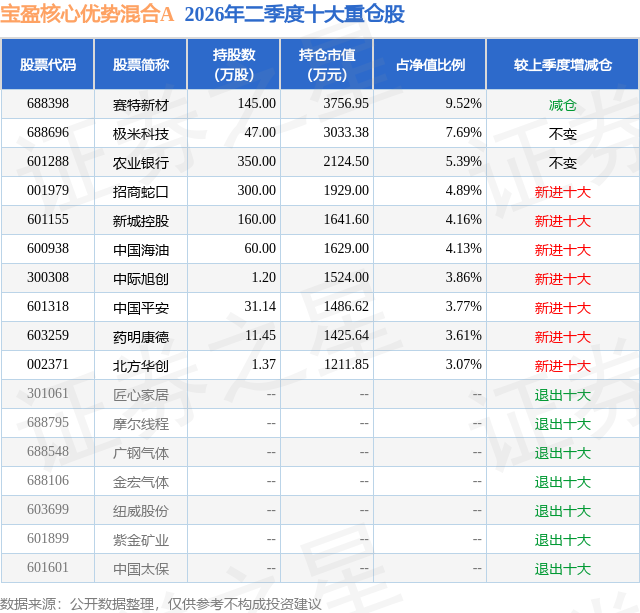The height and width of the screenshot is (613, 640).
Task: Click 新进十大 label in 药明康德 row
Action: [x=562, y=337]
